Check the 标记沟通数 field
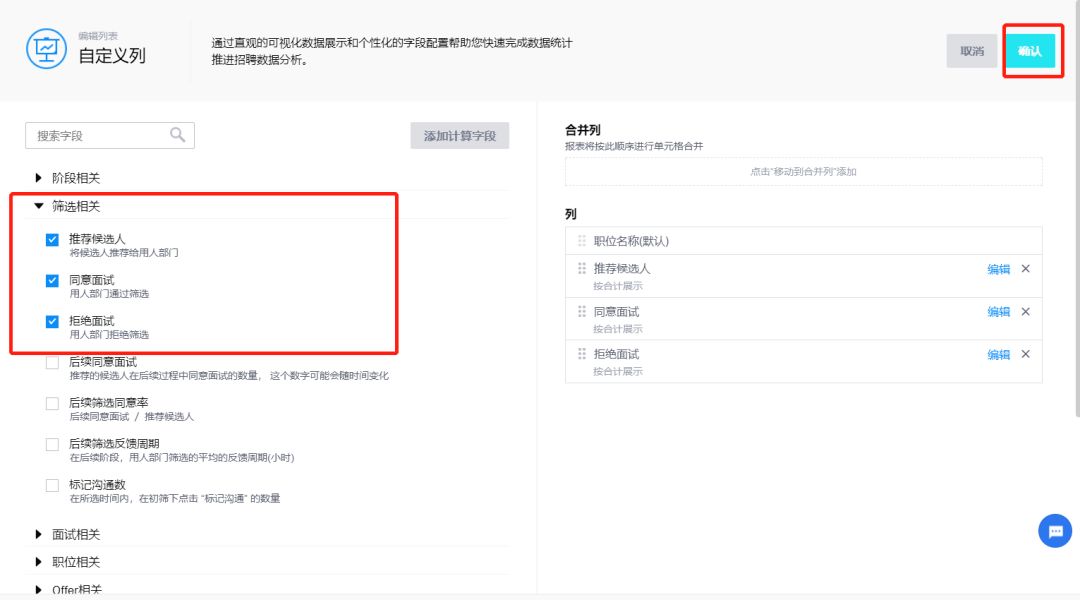This screenshot has height=600, width=1080. point(52,485)
